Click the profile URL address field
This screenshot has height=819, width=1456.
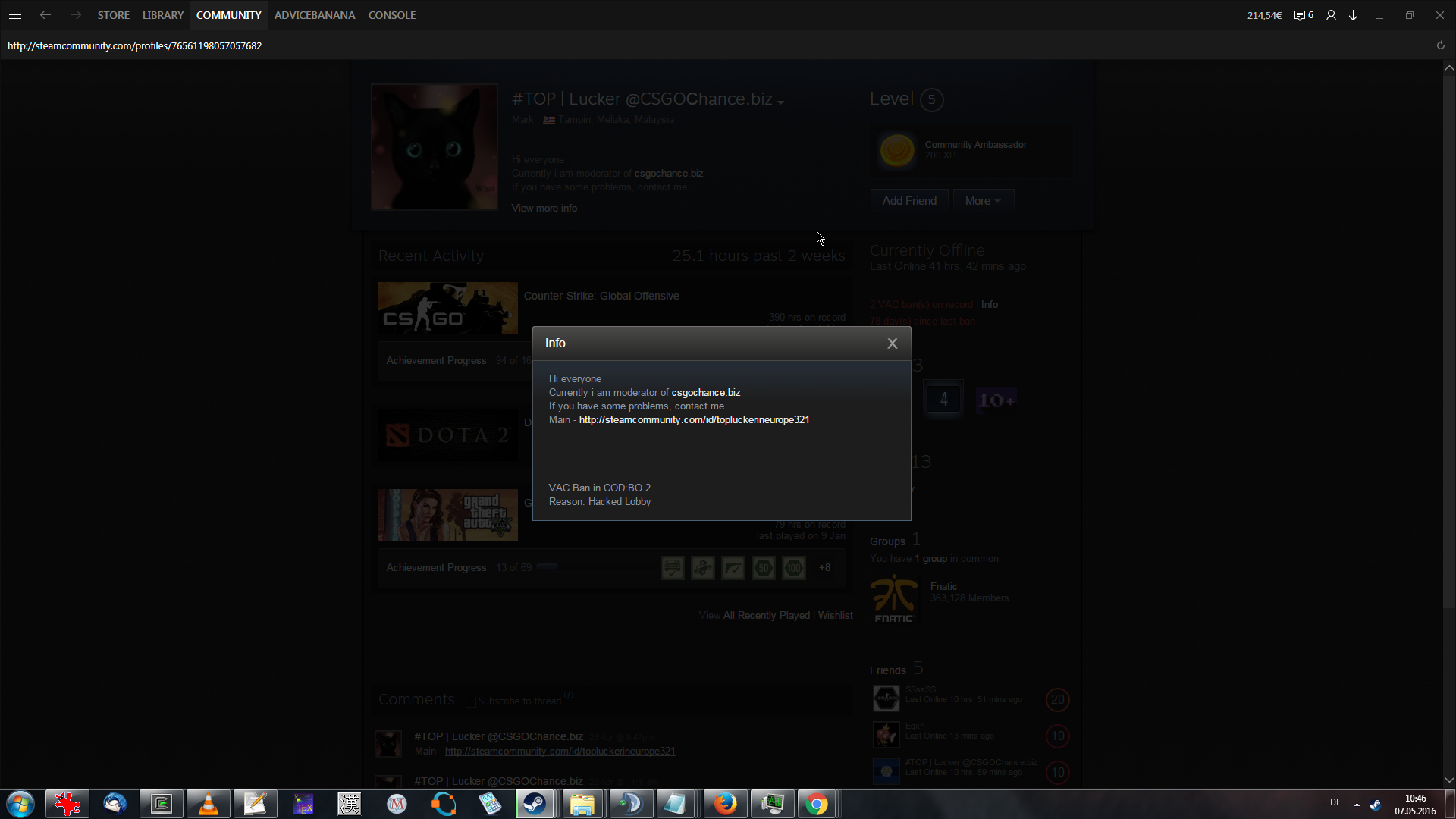click(x=135, y=46)
